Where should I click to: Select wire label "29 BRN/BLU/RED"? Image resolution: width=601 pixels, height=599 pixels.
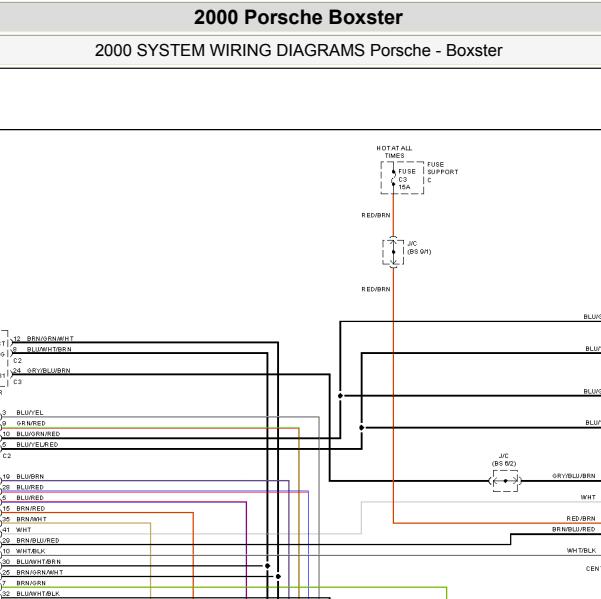pos(31,540)
